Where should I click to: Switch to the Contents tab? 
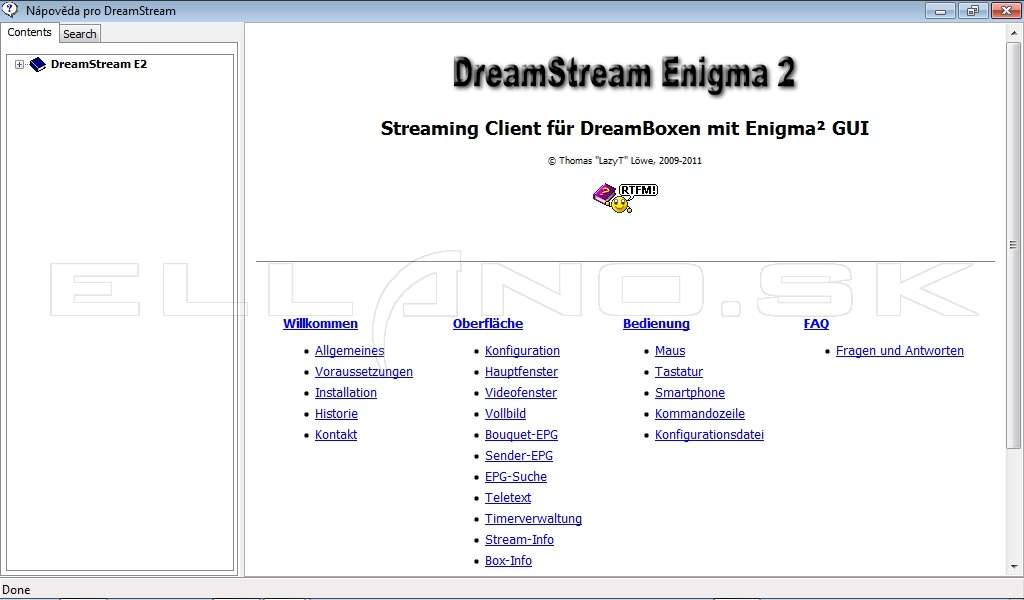pyautogui.click(x=29, y=32)
